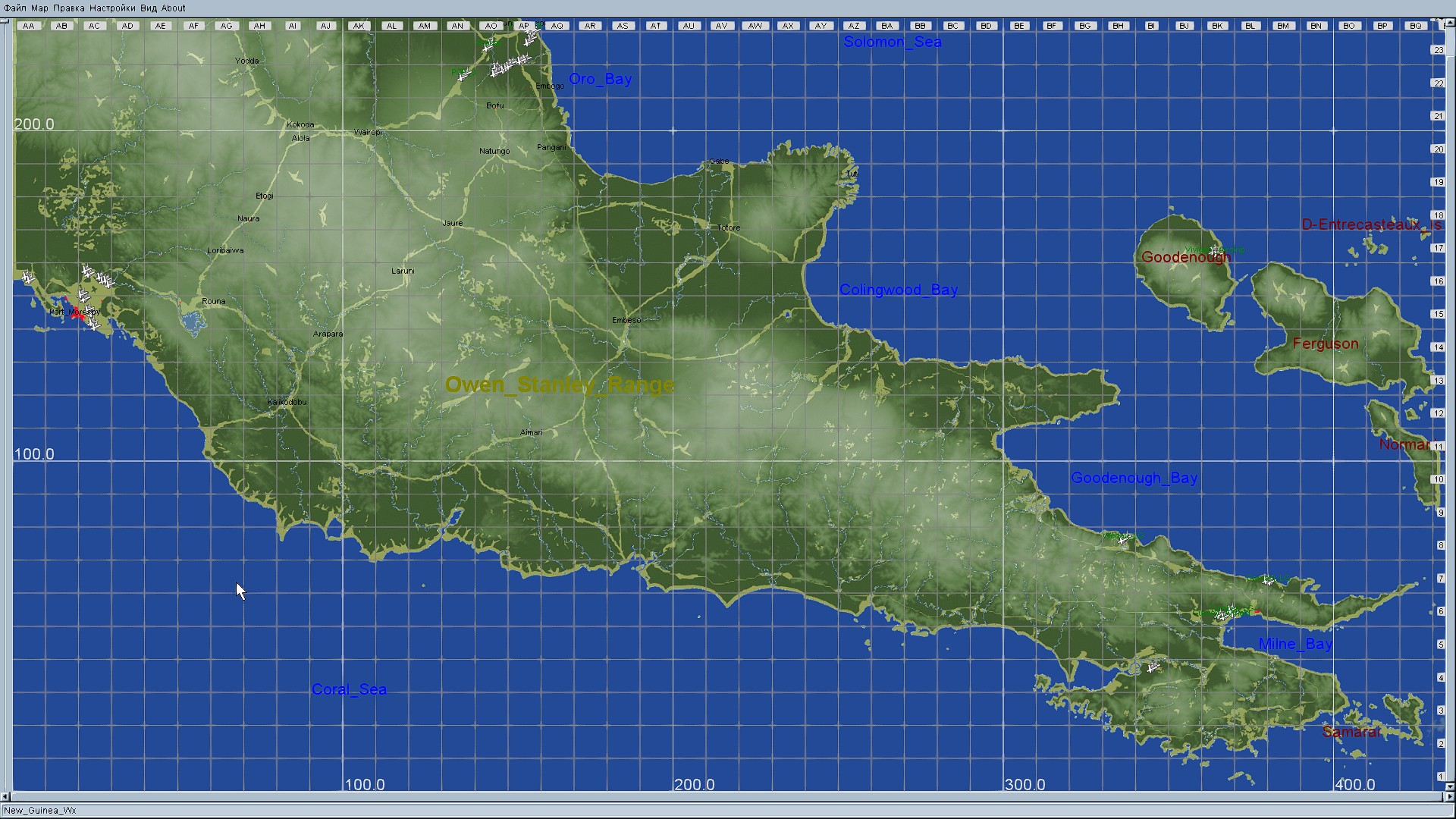Select the leftmost airfield icon west of Embogo
This screenshot has width=1456, height=819.
462,75
